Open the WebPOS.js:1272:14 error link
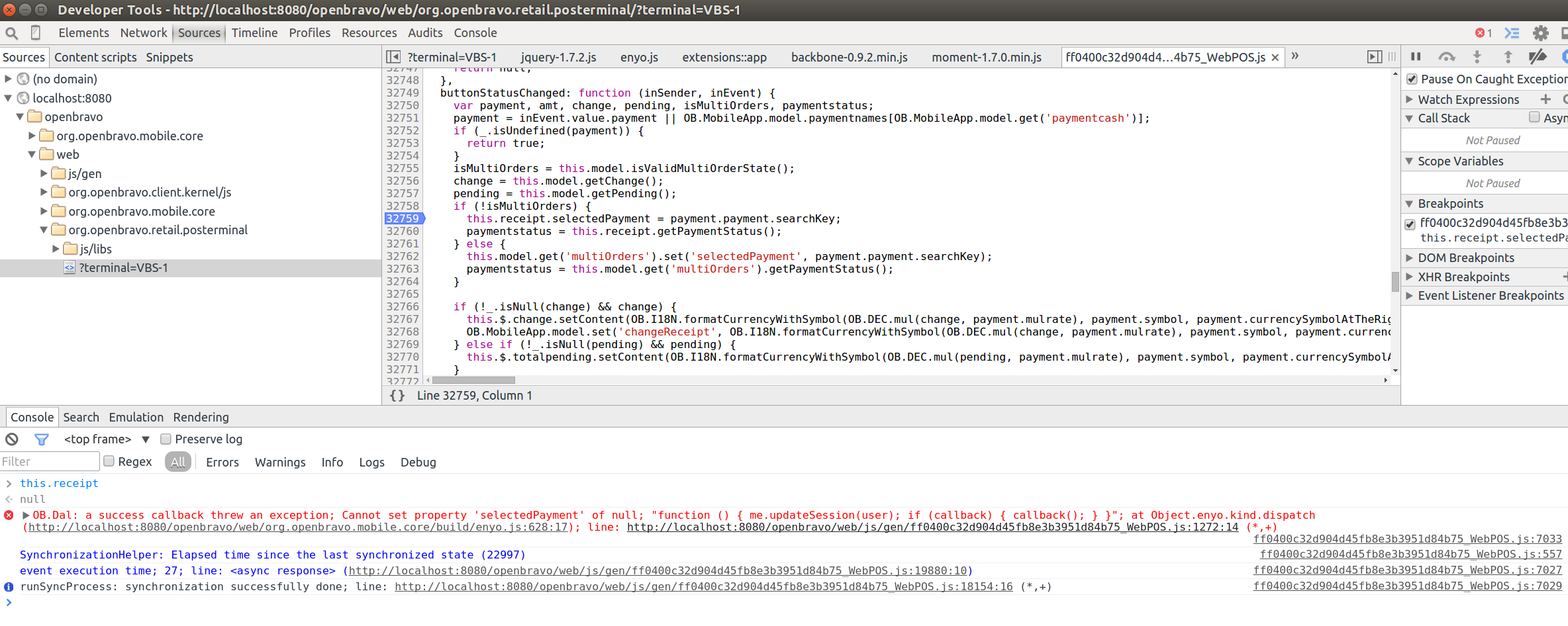 click(x=932, y=527)
